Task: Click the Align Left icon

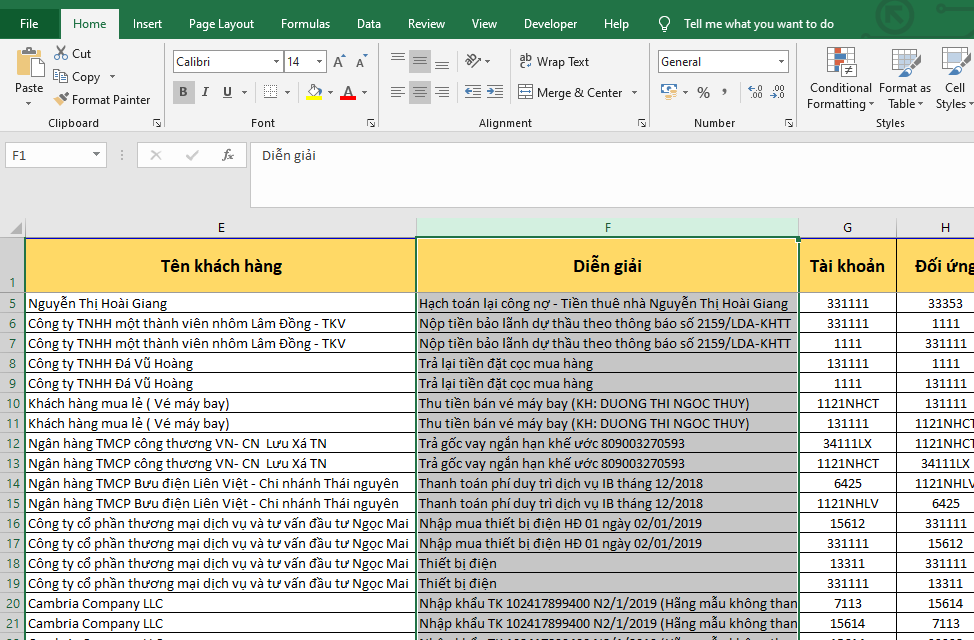Action: [398, 93]
